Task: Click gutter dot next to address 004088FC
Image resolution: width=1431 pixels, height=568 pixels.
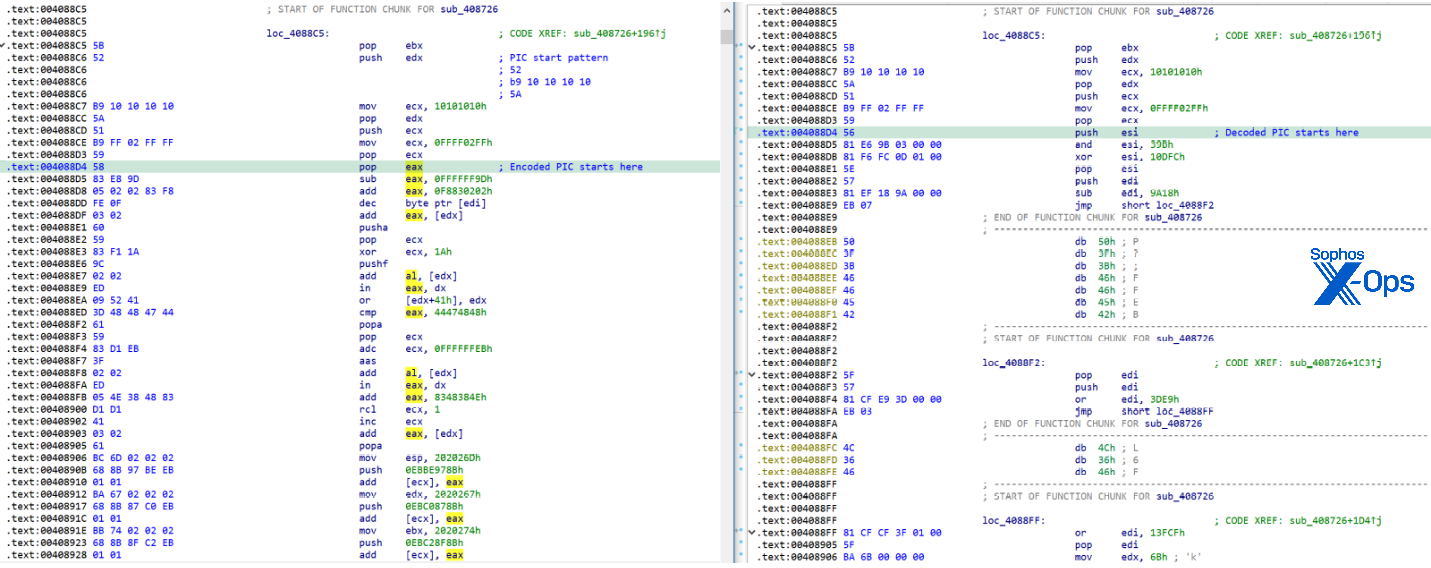Action: (x=739, y=448)
